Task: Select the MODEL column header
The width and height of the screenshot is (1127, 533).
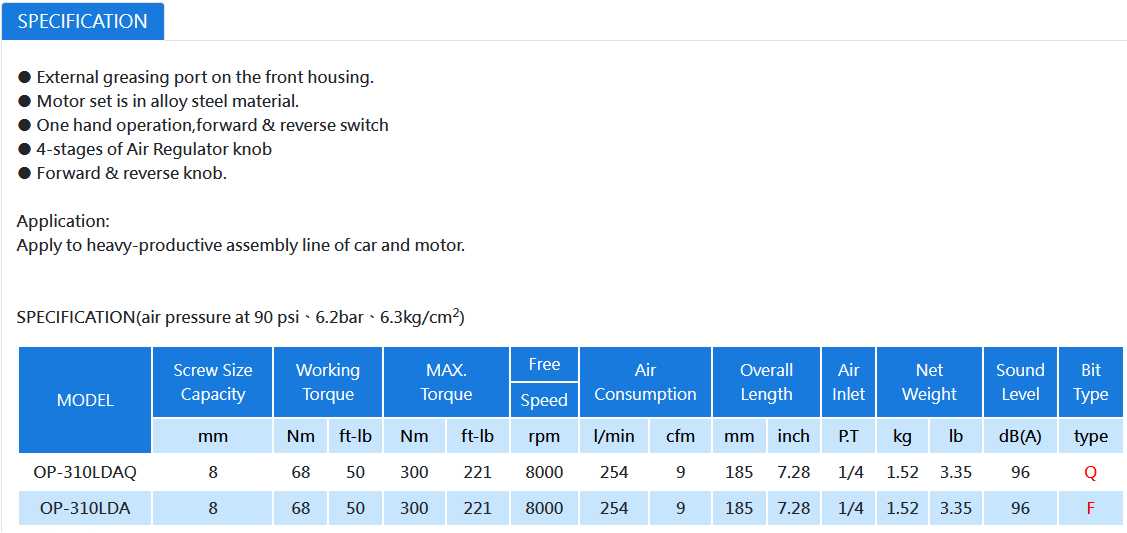Action: tap(85, 400)
